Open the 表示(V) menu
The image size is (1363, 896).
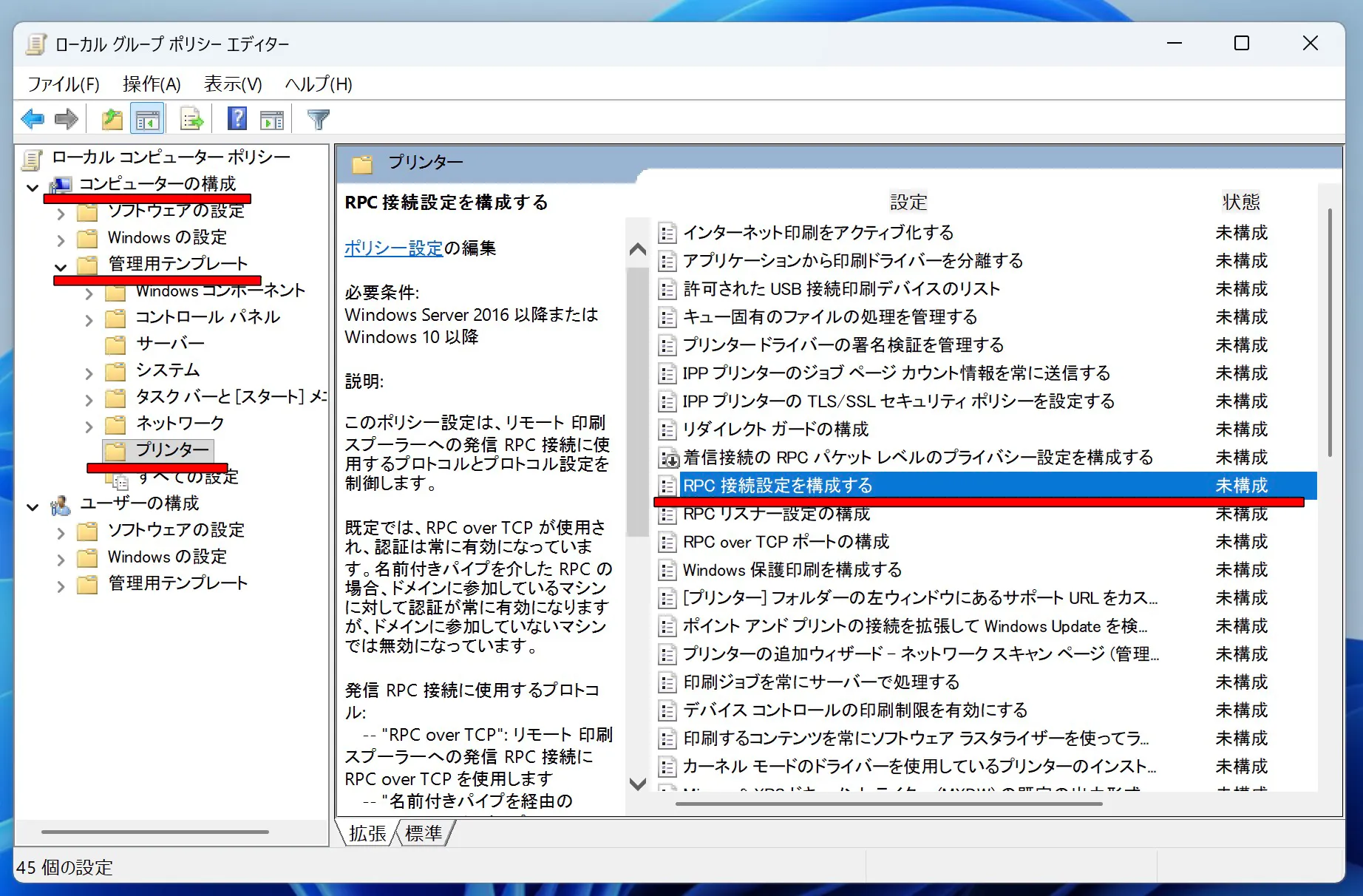(x=233, y=84)
